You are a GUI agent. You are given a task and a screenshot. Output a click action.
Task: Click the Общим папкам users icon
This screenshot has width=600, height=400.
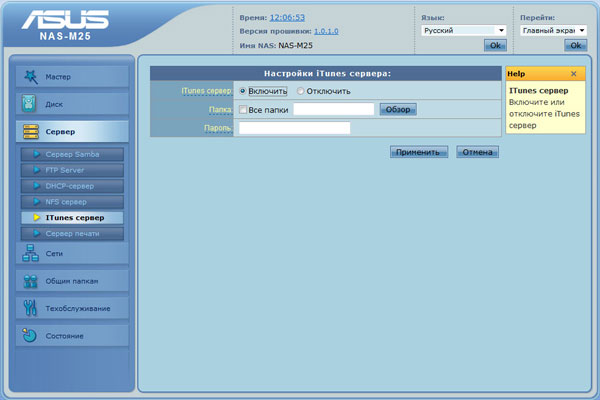click(31, 281)
